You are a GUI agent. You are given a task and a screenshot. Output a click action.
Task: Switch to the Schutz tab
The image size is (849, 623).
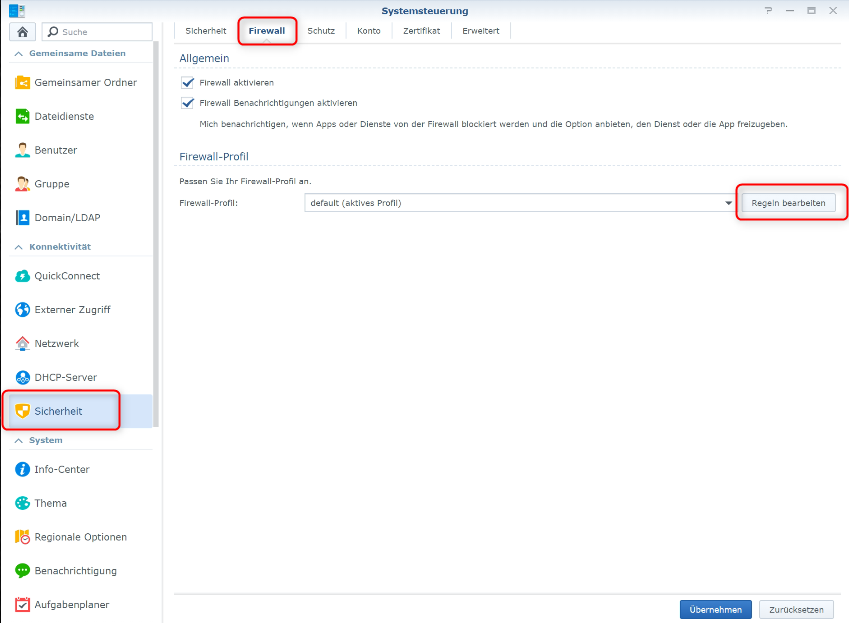click(321, 31)
